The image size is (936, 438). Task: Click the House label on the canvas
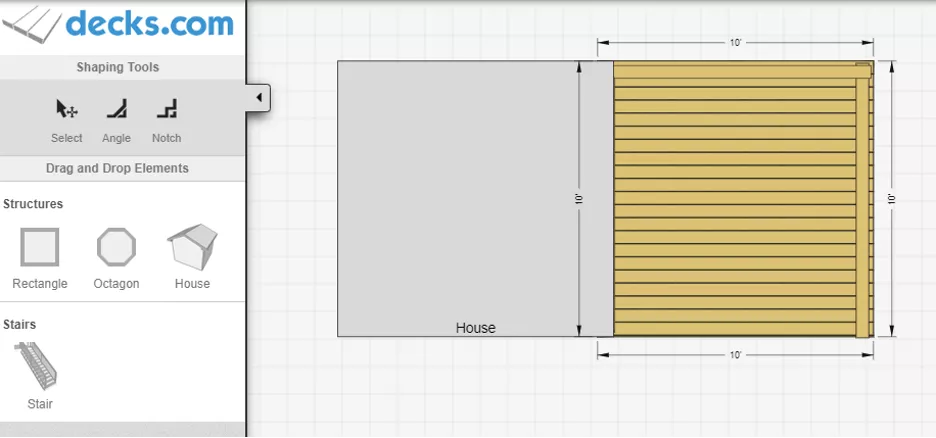pos(475,328)
